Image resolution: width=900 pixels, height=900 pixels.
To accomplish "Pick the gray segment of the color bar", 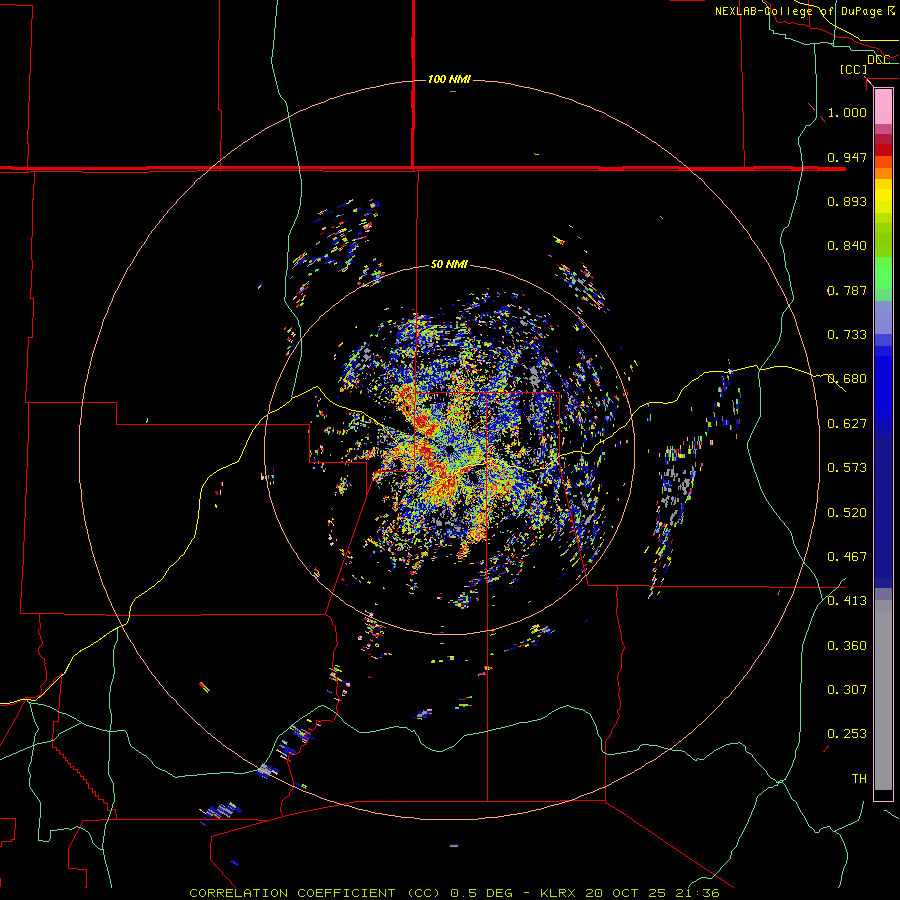I will pyautogui.click(x=883, y=695).
